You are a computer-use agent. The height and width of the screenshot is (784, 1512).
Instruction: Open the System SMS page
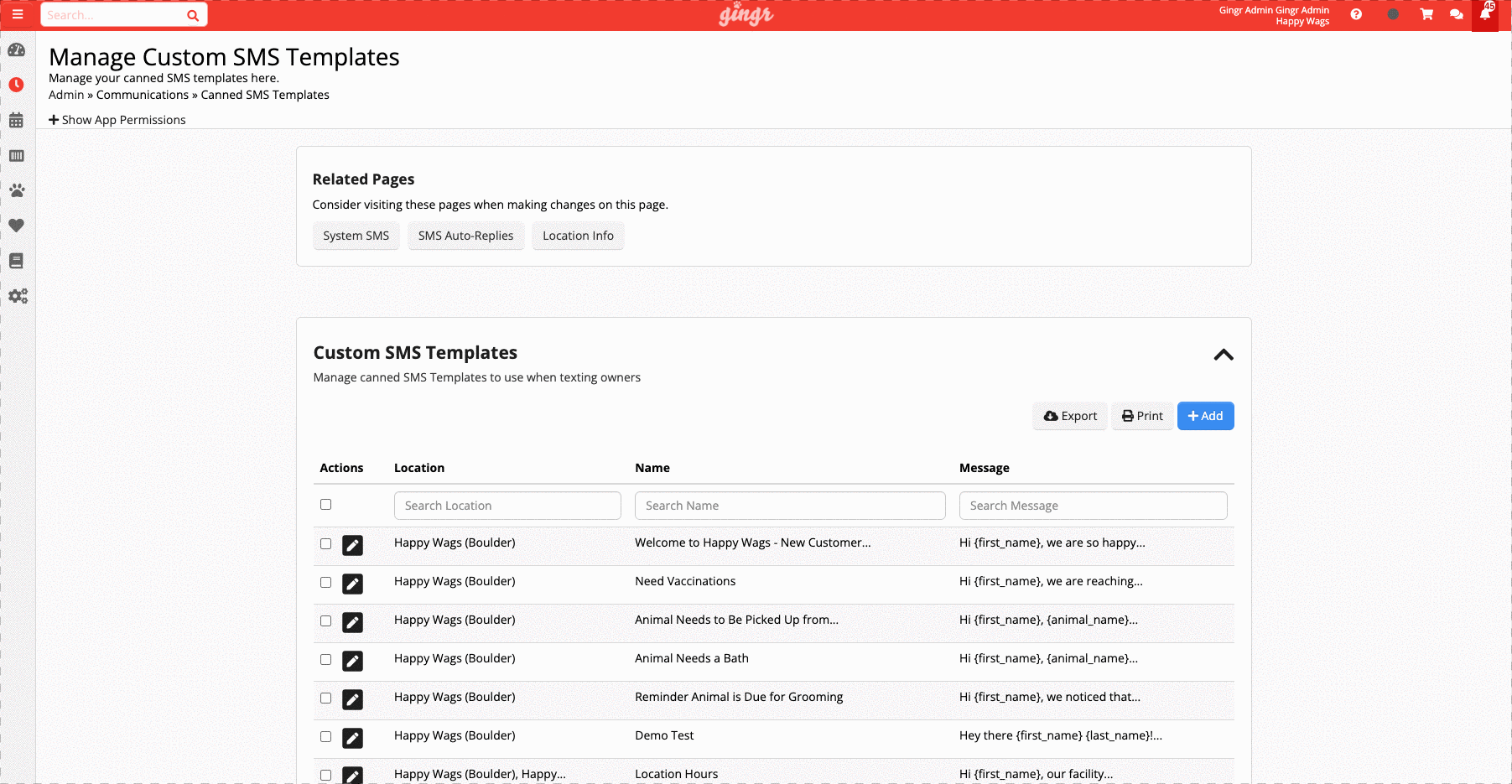356,236
